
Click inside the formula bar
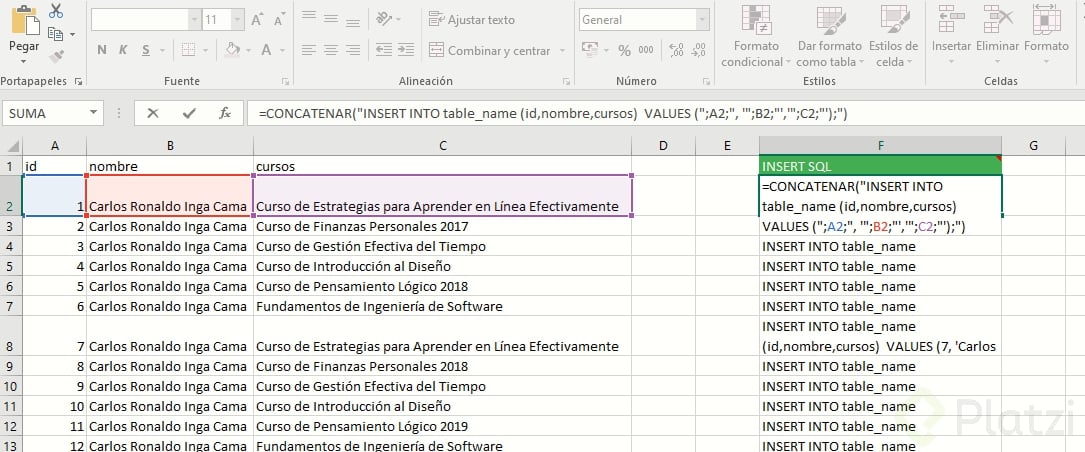point(664,114)
